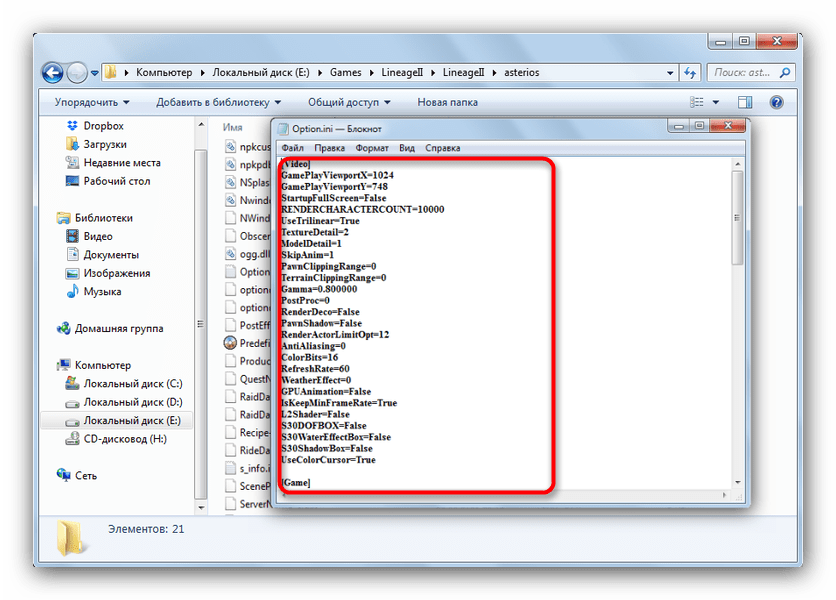
Task: Click navigation pane scrollbar down arrow
Action: tap(201, 508)
